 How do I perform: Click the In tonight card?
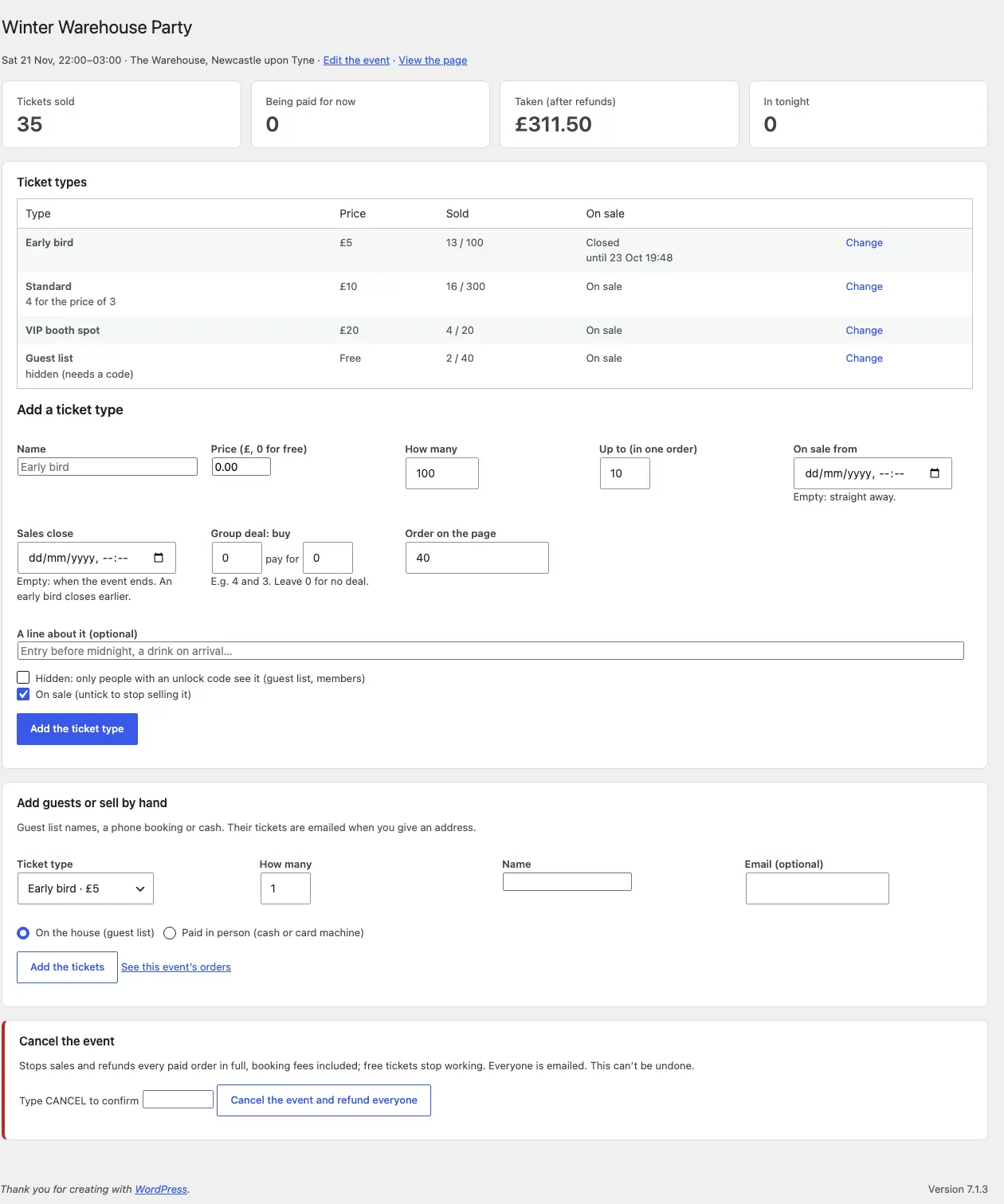(868, 114)
